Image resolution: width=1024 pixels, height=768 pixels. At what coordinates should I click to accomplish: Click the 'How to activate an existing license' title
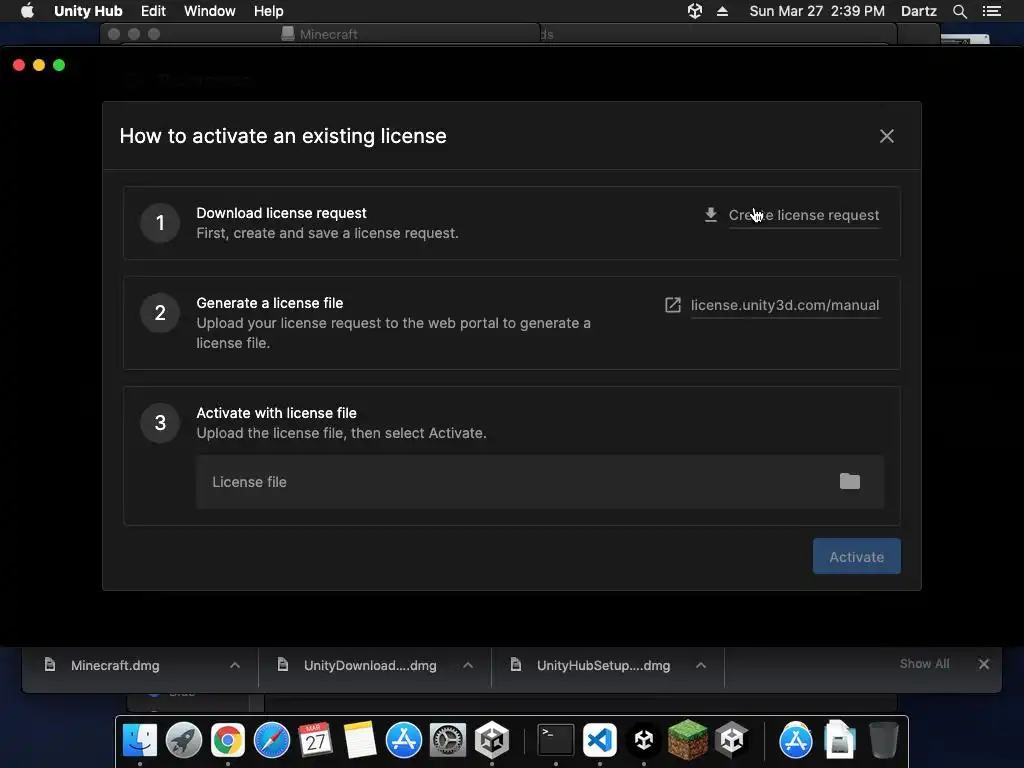coord(283,136)
